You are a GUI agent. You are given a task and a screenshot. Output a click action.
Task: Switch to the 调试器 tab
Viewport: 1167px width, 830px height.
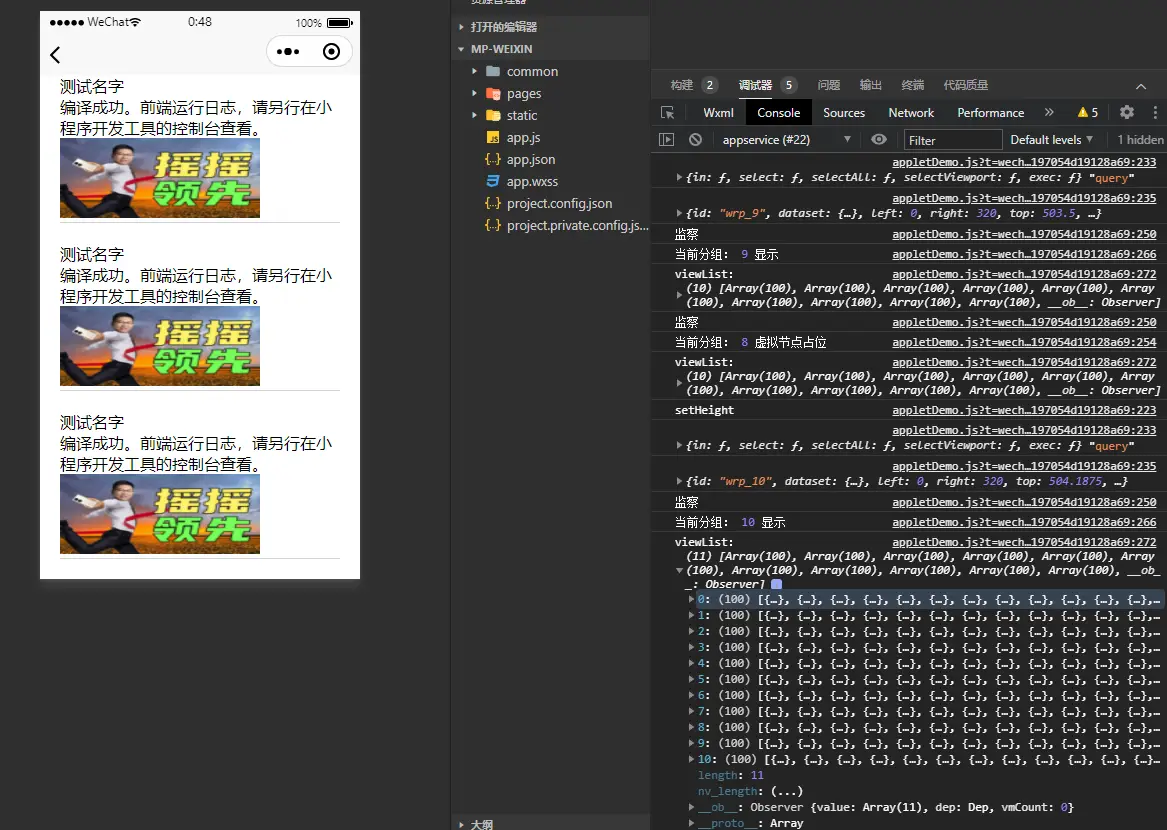coord(755,85)
